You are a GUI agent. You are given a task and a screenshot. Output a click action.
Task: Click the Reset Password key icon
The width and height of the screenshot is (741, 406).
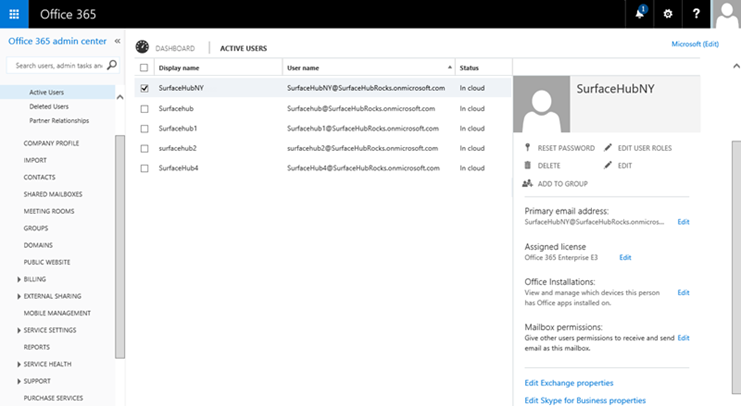527,148
